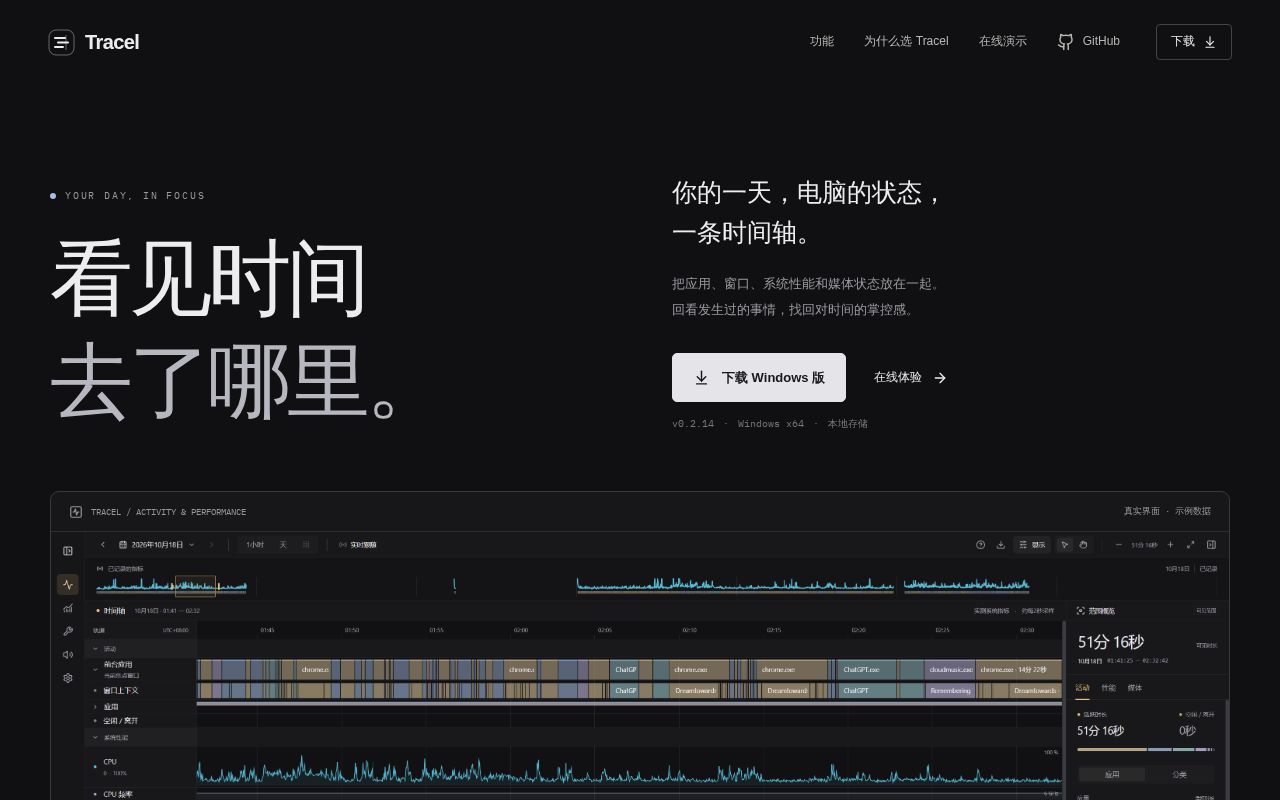Viewport: 1280px width, 800px height.
Task: Click the highlighted selection box in overview strip
Action: pos(196,586)
